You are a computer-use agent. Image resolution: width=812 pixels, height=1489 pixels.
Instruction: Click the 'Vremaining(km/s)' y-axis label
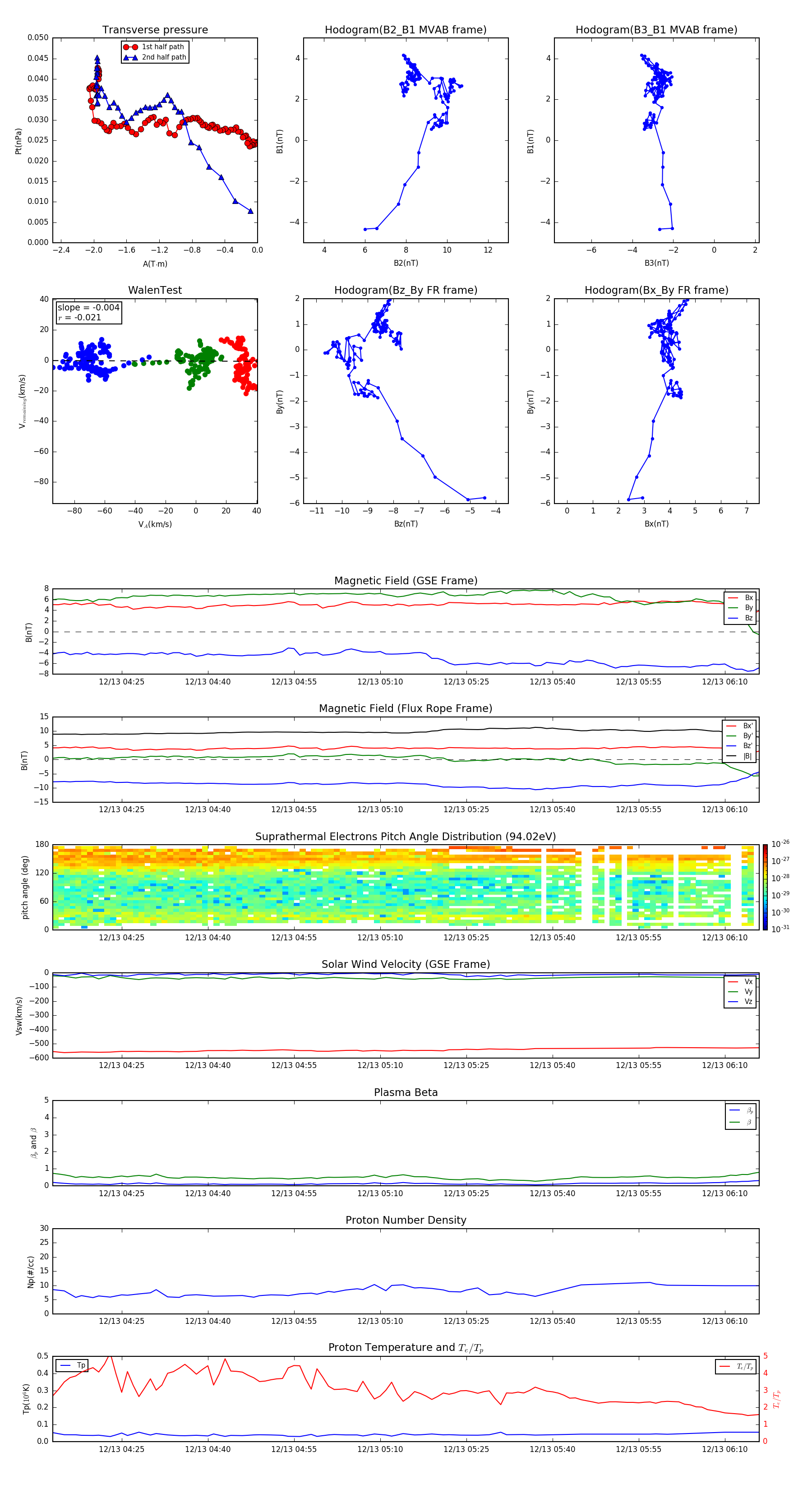[22, 401]
